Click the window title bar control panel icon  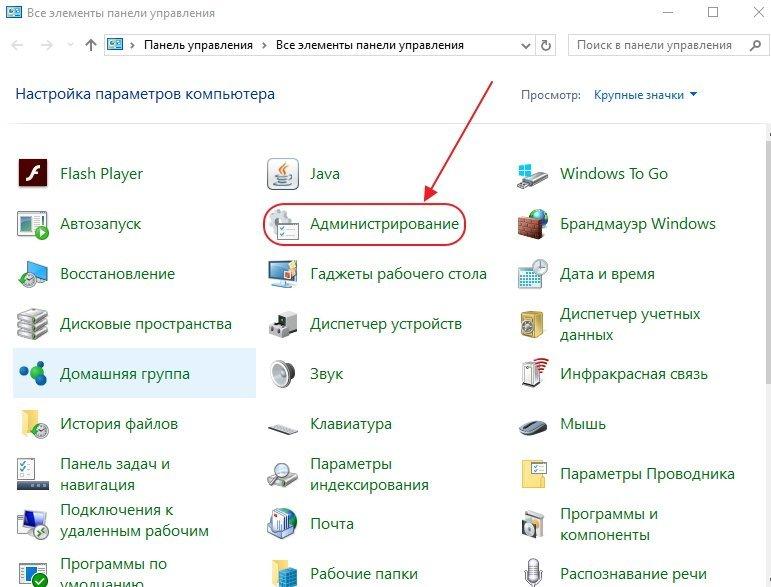pyautogui.click(x=14, y=12)
